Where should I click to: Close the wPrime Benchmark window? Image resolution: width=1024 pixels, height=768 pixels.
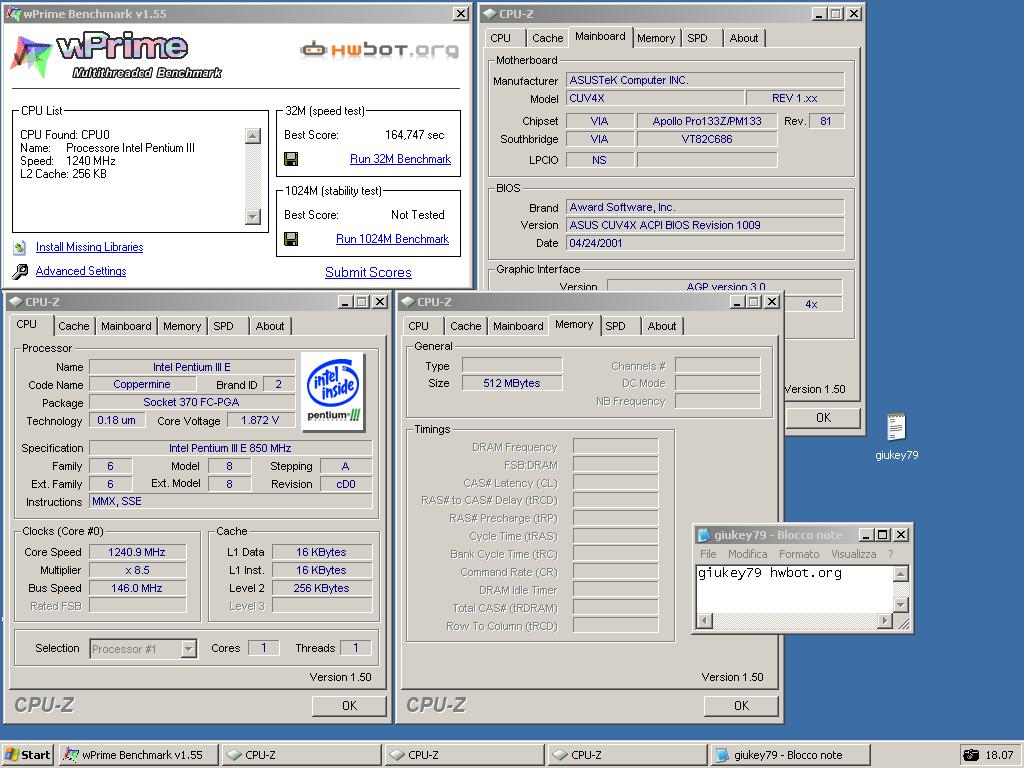pos(460,14)
